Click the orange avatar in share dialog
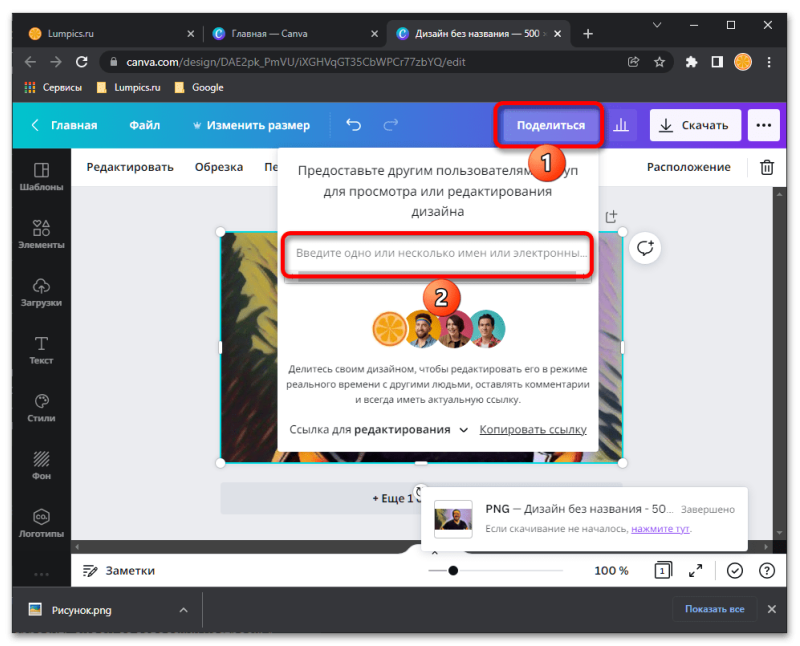Image resolution: width=800 pixels, height=646 pixels. [389, 329]
